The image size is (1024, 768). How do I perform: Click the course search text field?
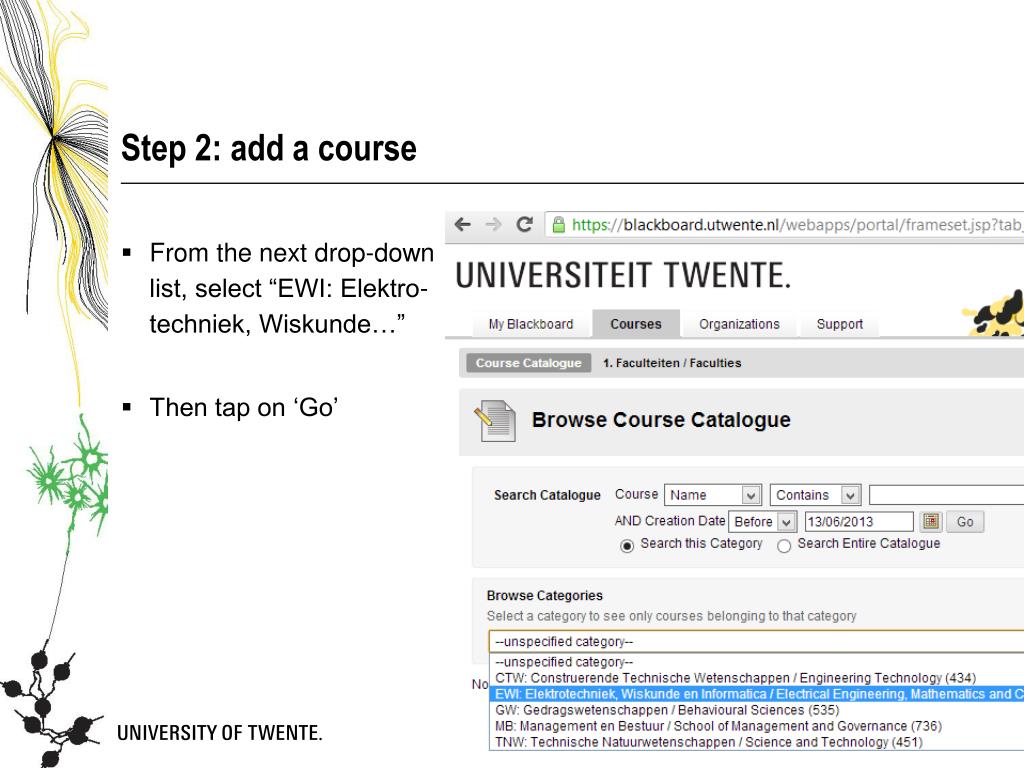(946, 495)
